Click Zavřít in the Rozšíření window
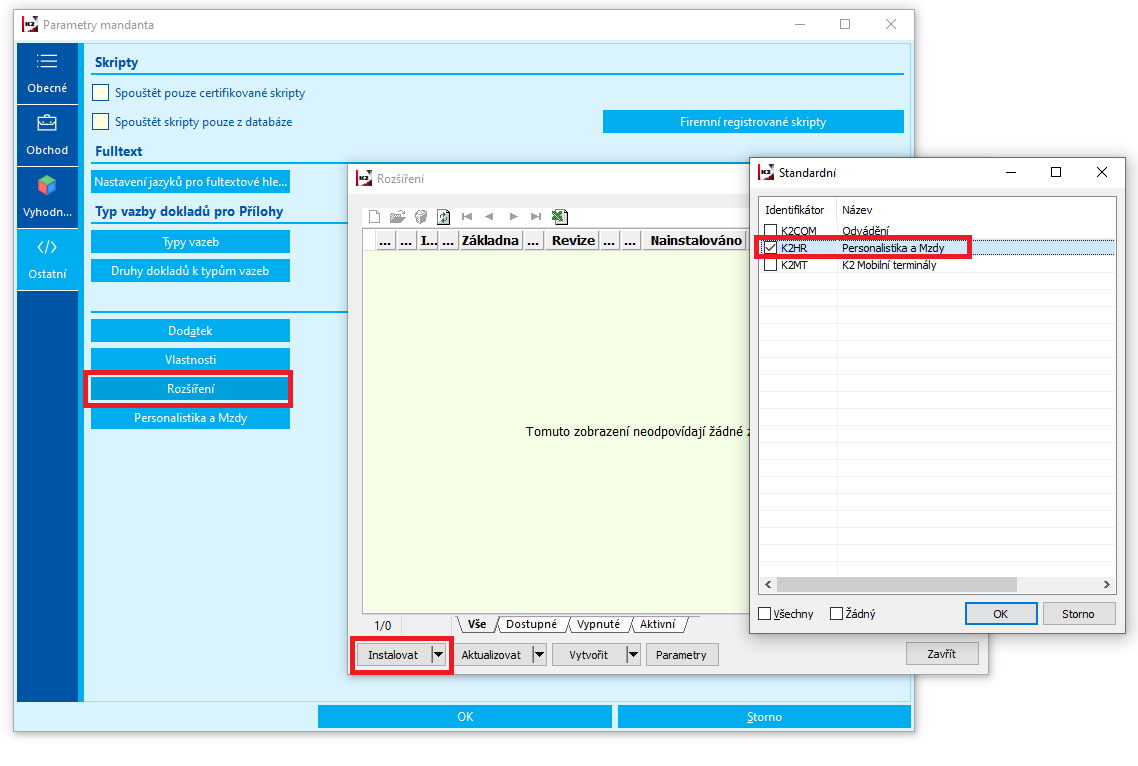Screen dimensions: 1138x766 [x=942, y=653]
